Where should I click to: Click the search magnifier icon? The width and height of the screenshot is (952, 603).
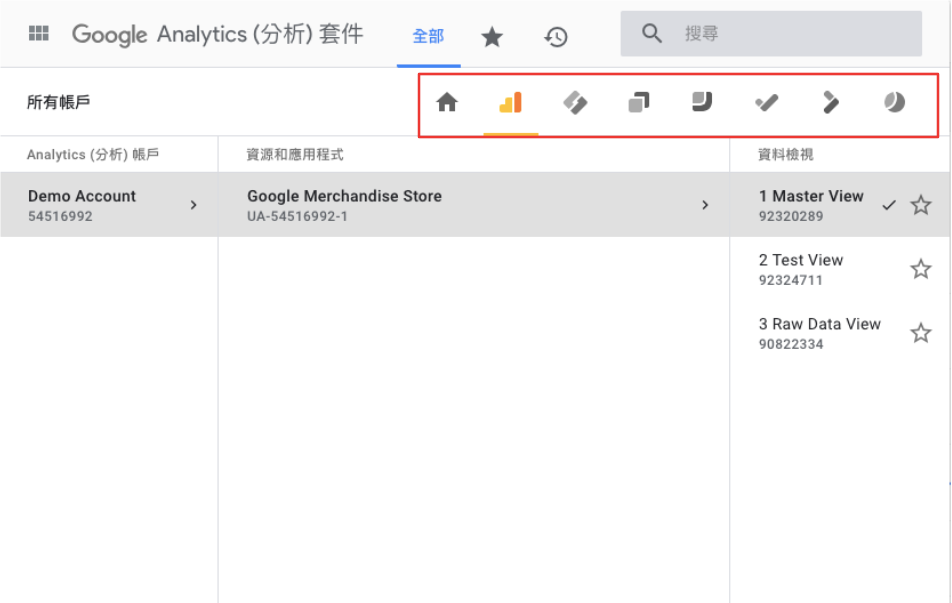pyautogui.click(x=651, y=33)
